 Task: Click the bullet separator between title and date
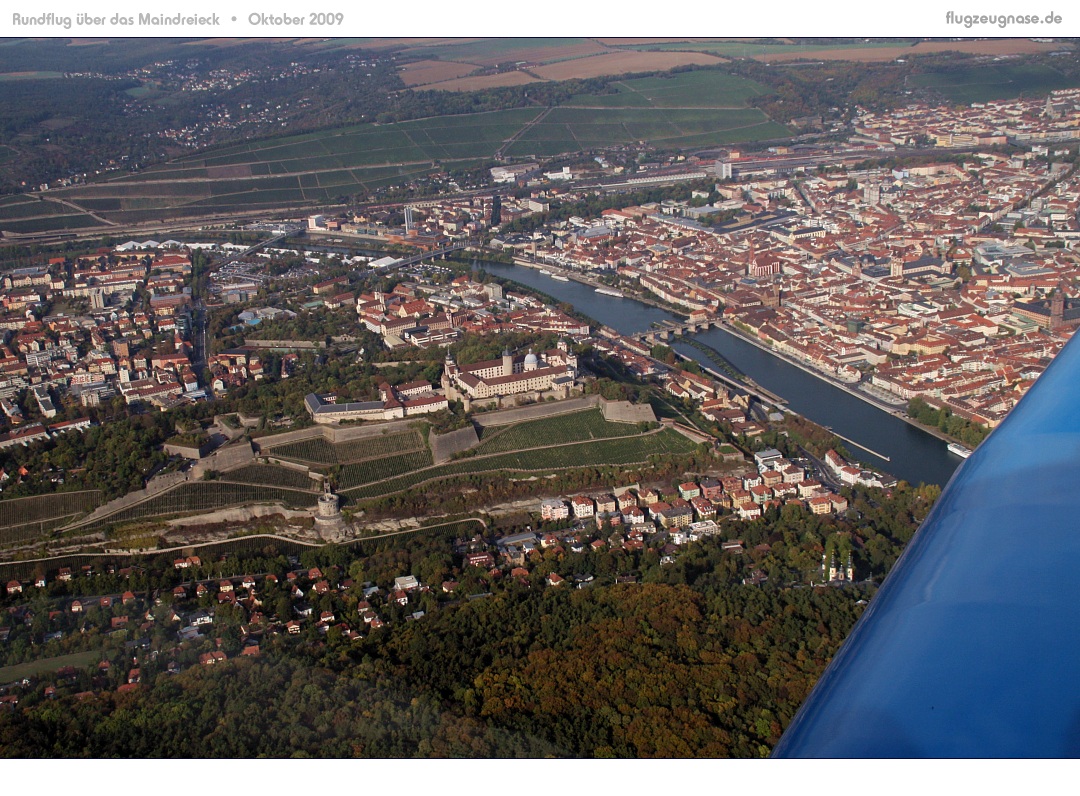pos(234,19)
